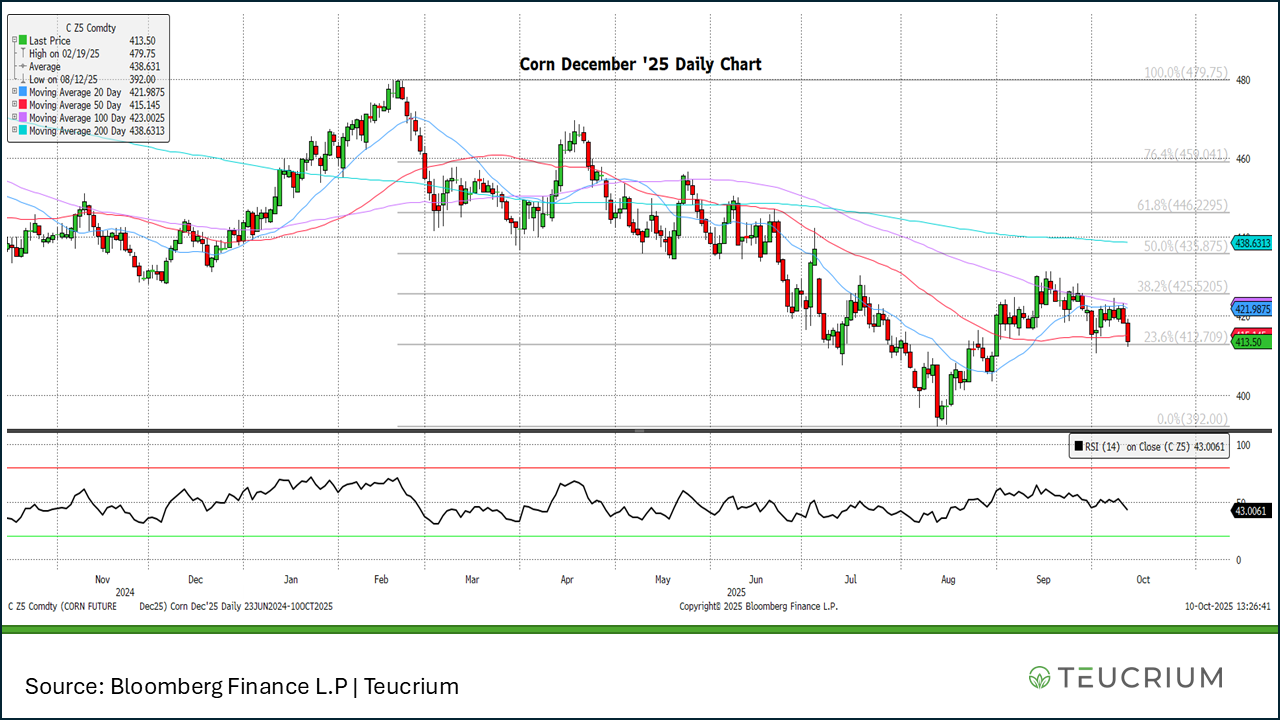Image resolution: width=1280 pixels, height=720 pixels.
Task: Expand the Moving Average 200 Day entry
Action: point(14,131)
